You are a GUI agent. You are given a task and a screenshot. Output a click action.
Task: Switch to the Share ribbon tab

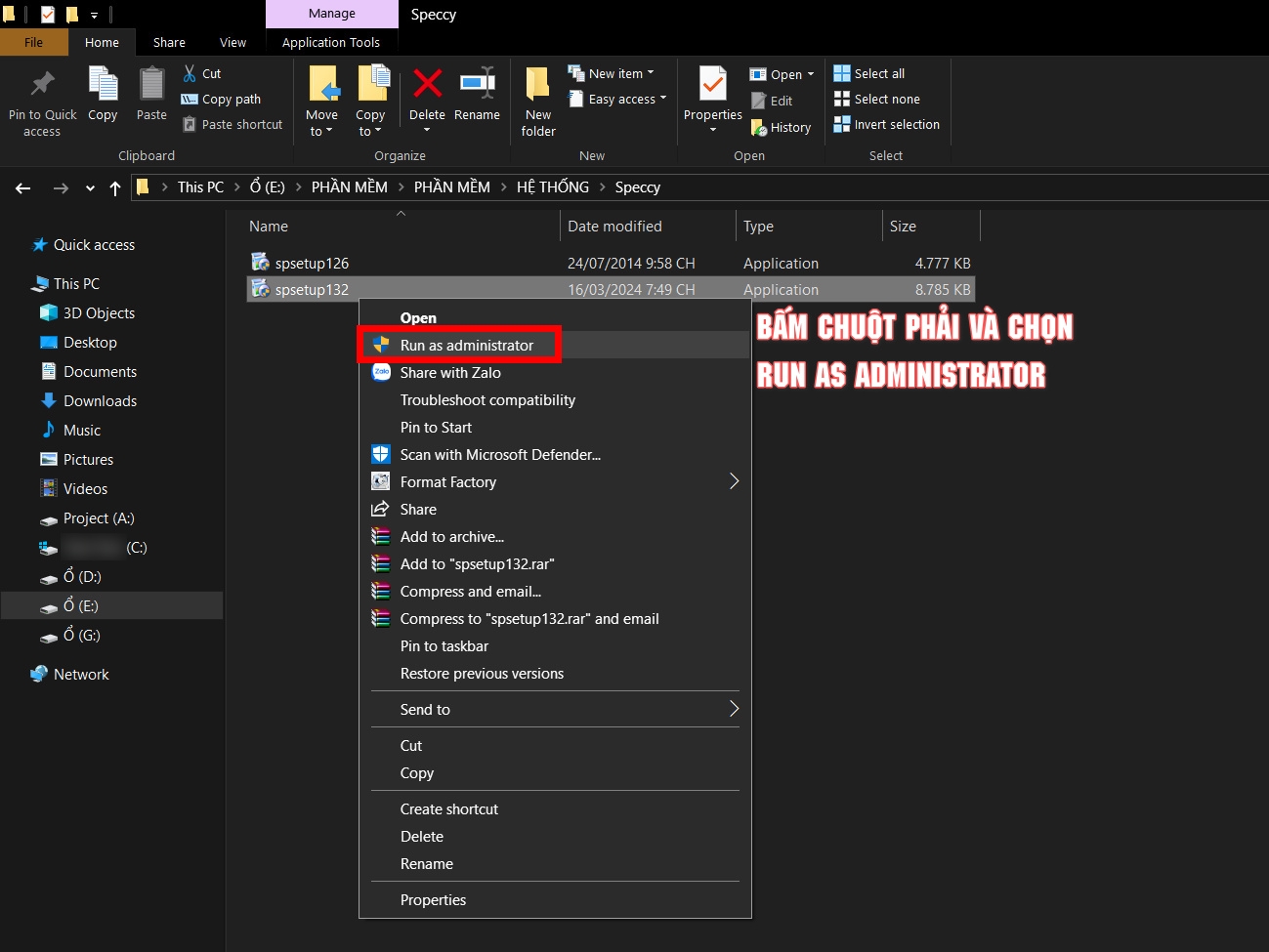point(169,42)
